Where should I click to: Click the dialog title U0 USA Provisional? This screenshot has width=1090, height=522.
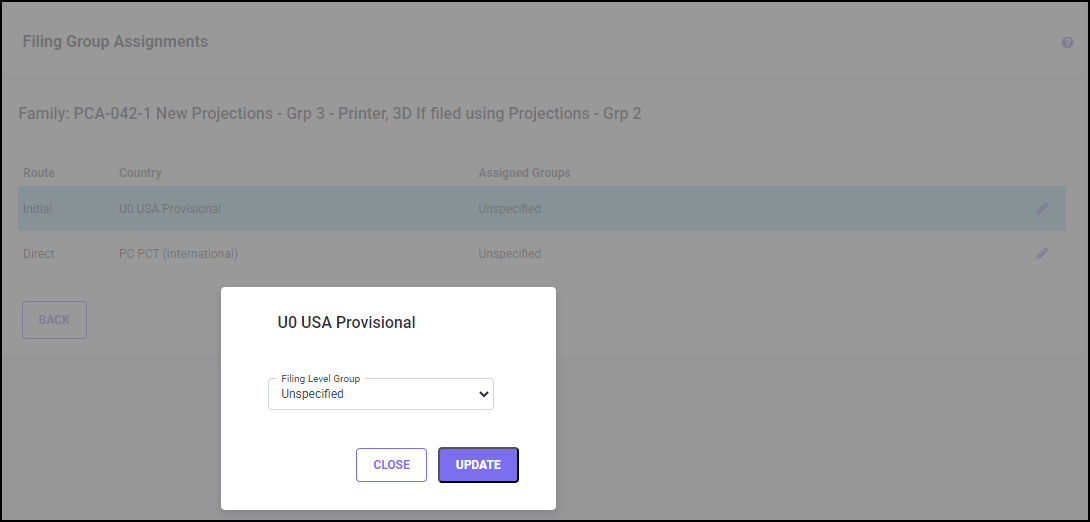346,322
